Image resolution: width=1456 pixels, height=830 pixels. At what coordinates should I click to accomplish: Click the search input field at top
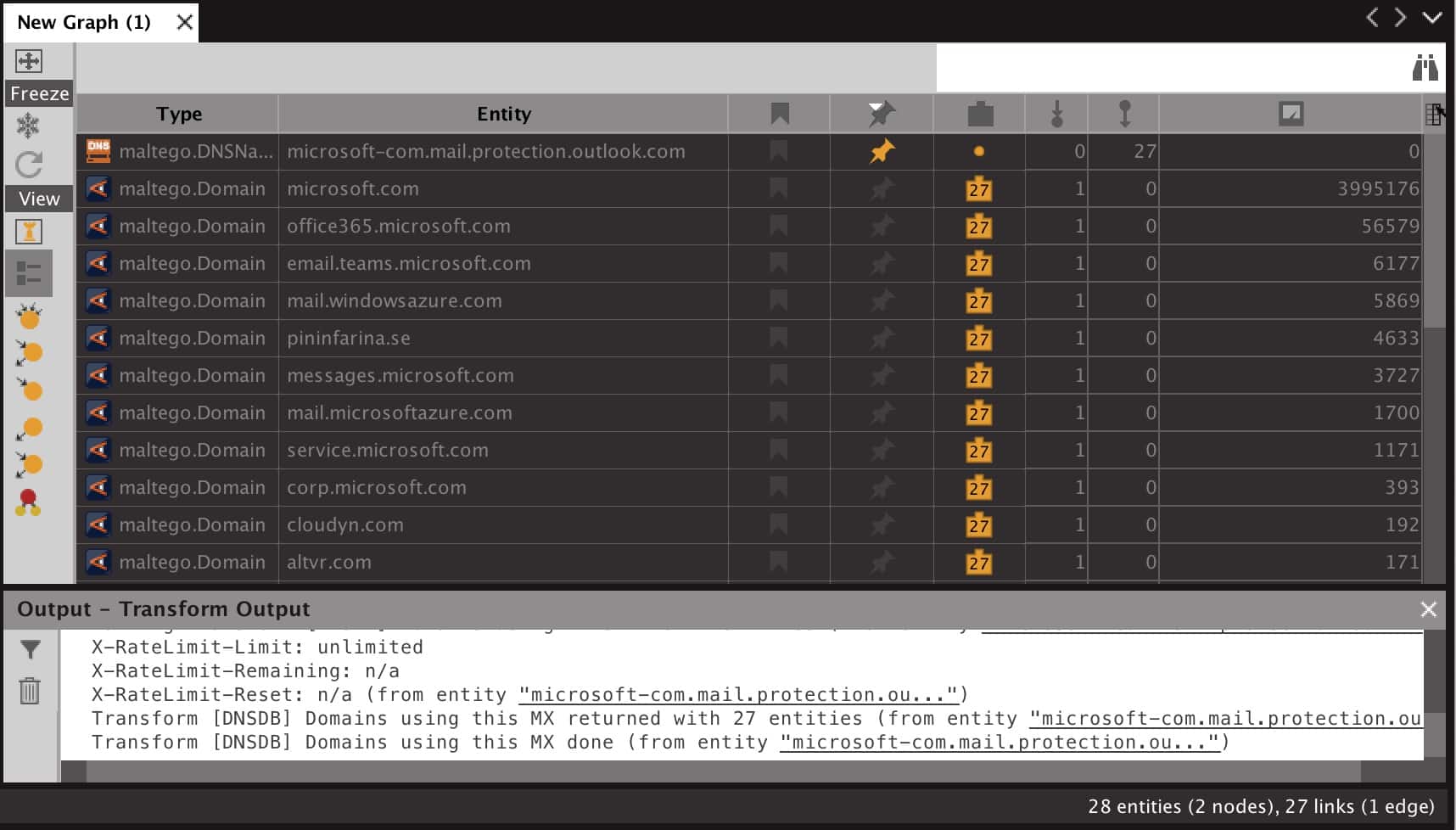1171,67
